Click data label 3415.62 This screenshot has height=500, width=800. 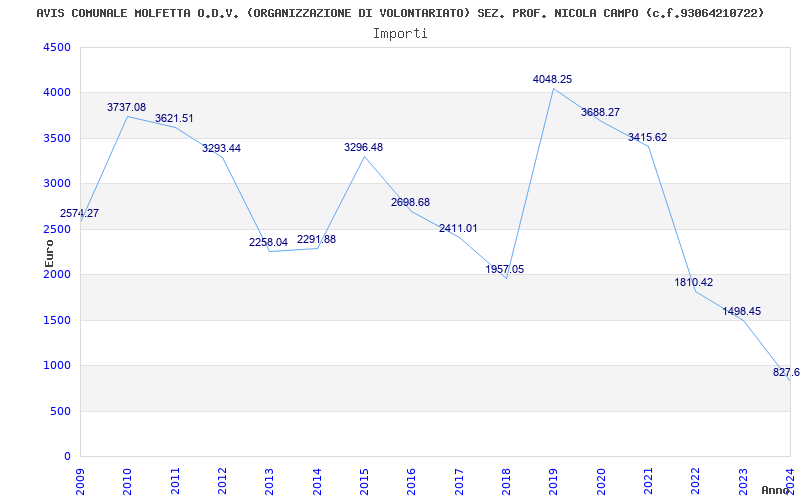pyautogui.click(x=647, y=137)
